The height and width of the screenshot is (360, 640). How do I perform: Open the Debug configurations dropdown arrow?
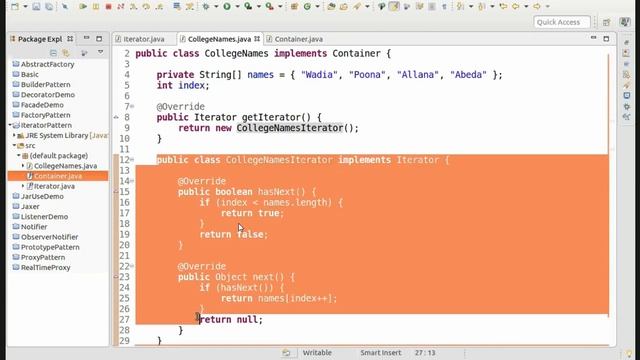tap(216, 7)
